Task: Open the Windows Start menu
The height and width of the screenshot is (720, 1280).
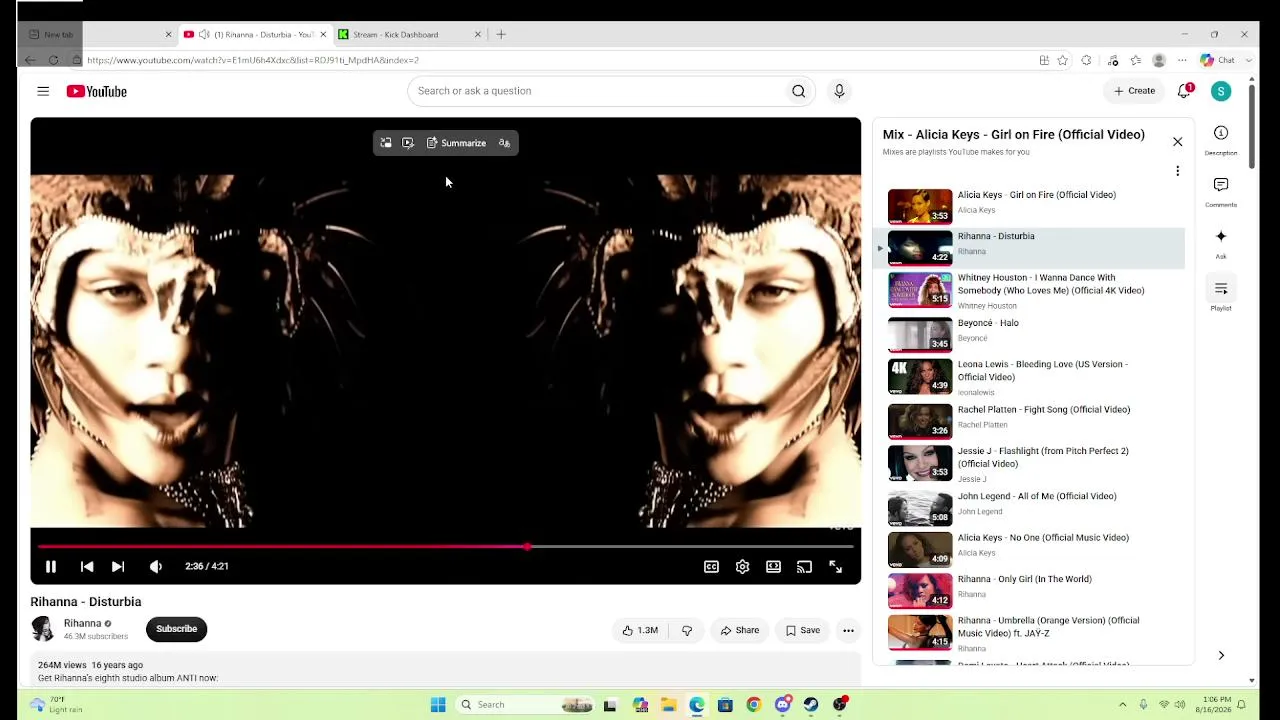Action: (438, 705)
